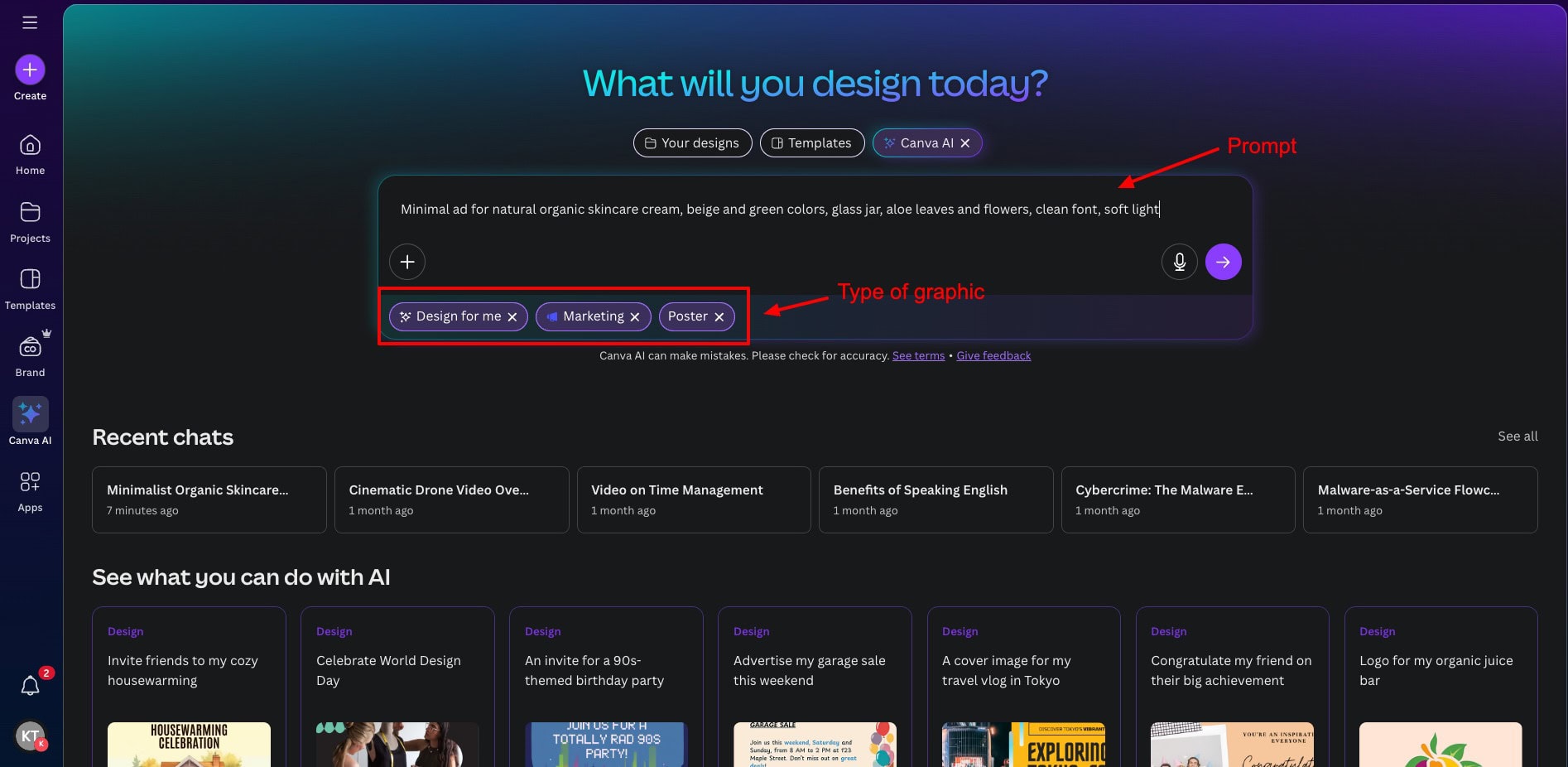Switch to the Templates tab
Viewport: 1568px width, 767px height.
tap(811, 143)
